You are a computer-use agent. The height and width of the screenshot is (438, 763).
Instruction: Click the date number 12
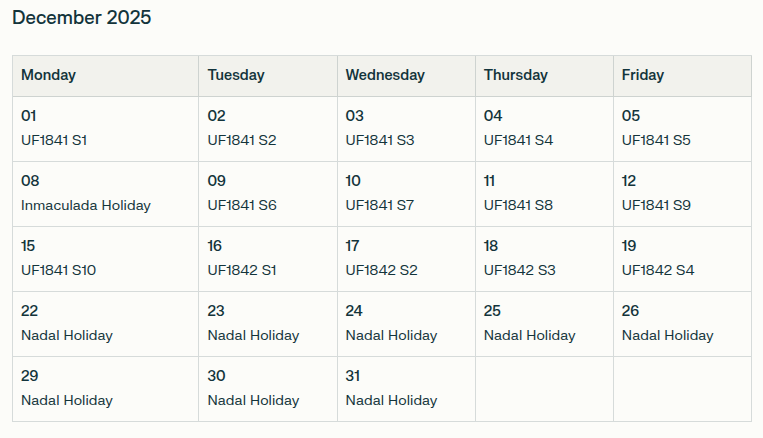[x=629, y=181]
